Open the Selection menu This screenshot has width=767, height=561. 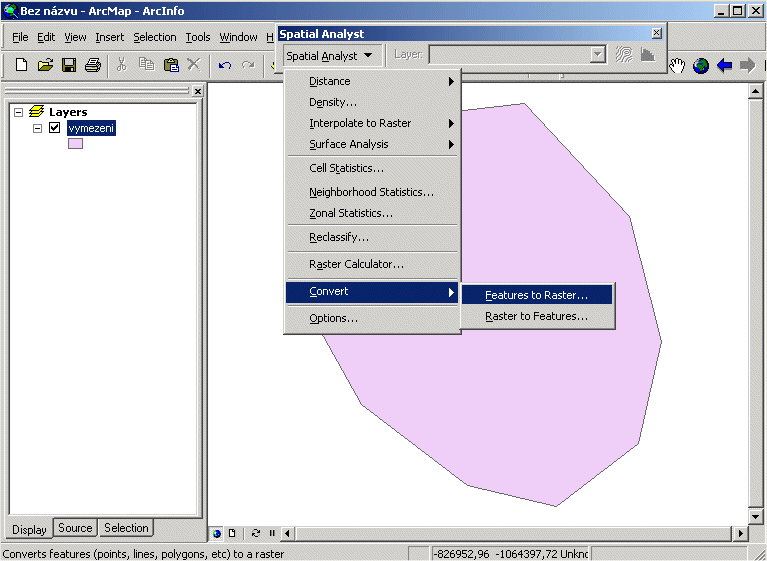point(155,37)
